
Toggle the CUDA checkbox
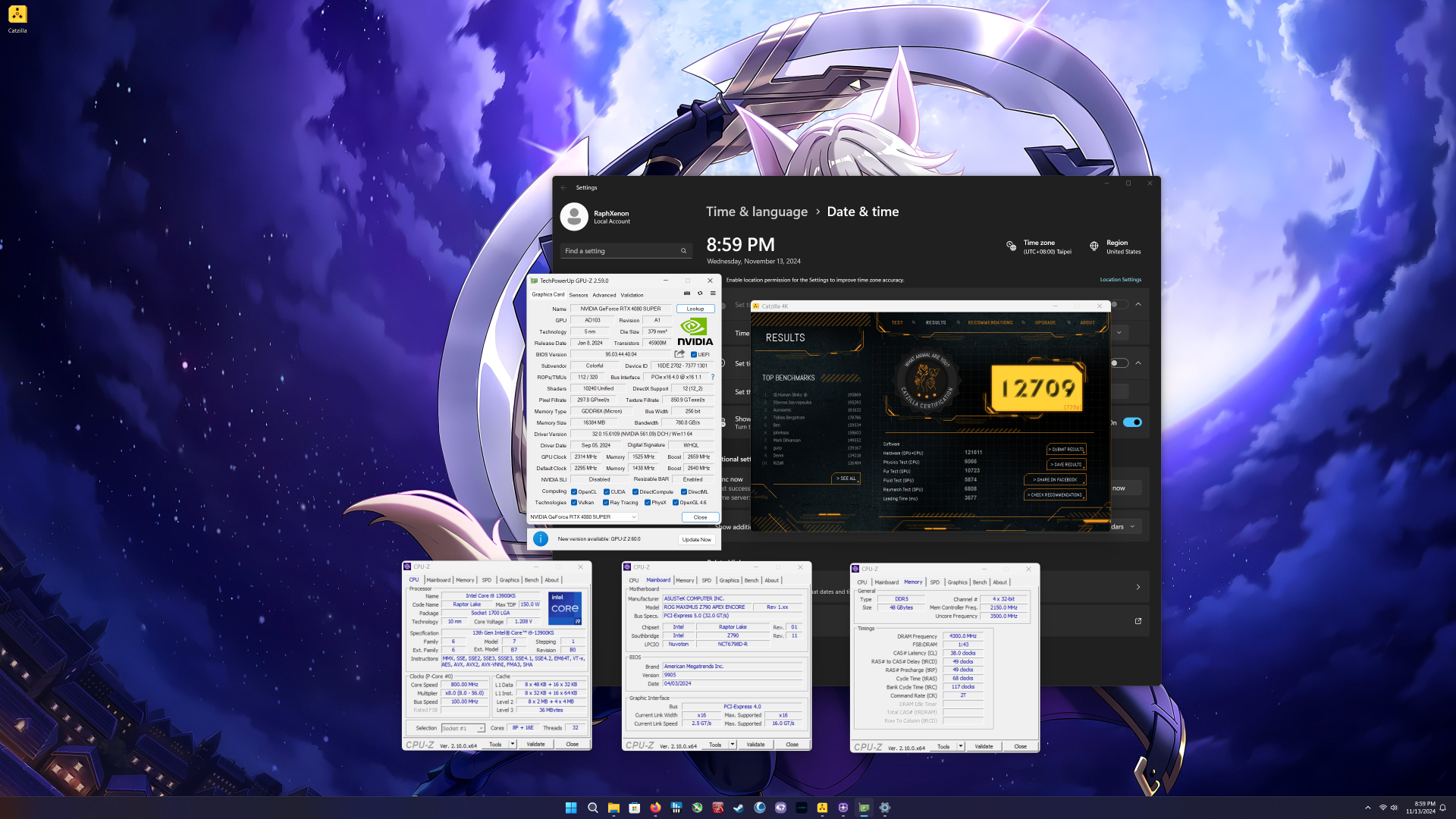[x=607, y=491]
